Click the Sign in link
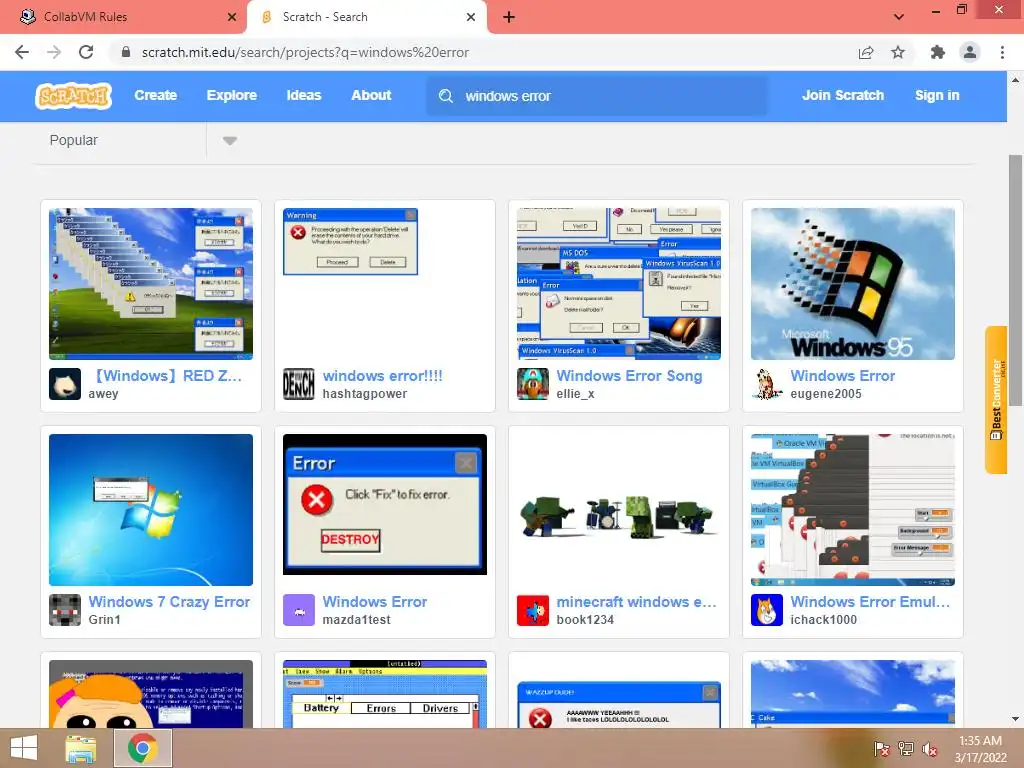This screenshot has height=768, width=1024. coord(937,95)
